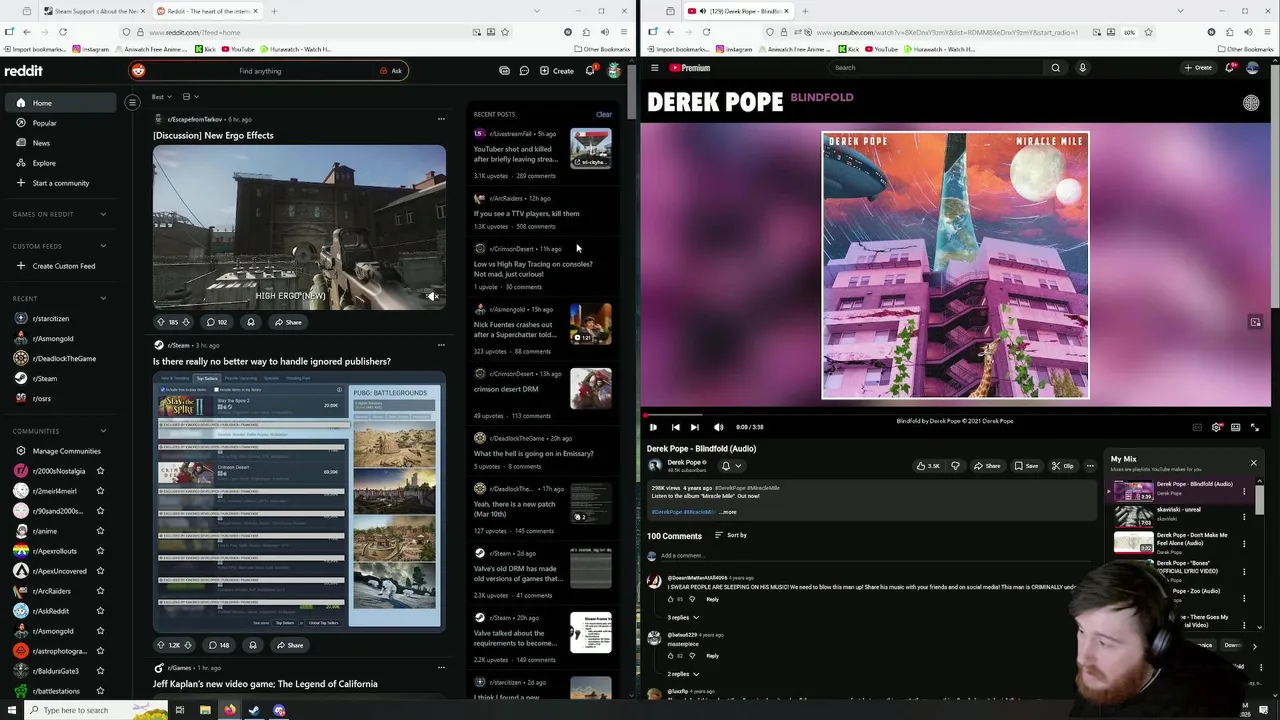Open more actions ellipsis under YouTube video
The width and height of the screenshot is (1280, 720).
[1090, 466]
